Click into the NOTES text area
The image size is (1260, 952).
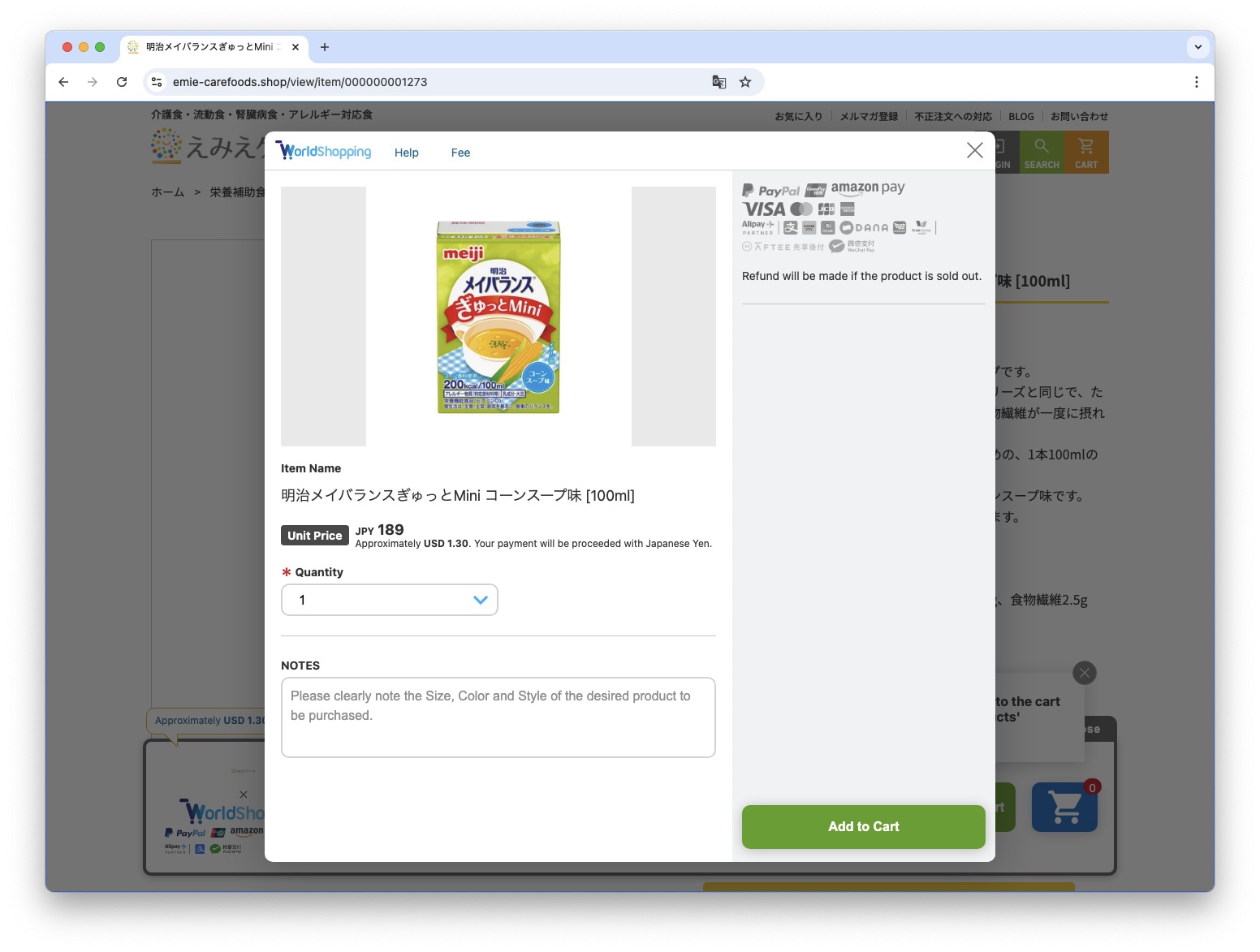[x=498, y=717]
